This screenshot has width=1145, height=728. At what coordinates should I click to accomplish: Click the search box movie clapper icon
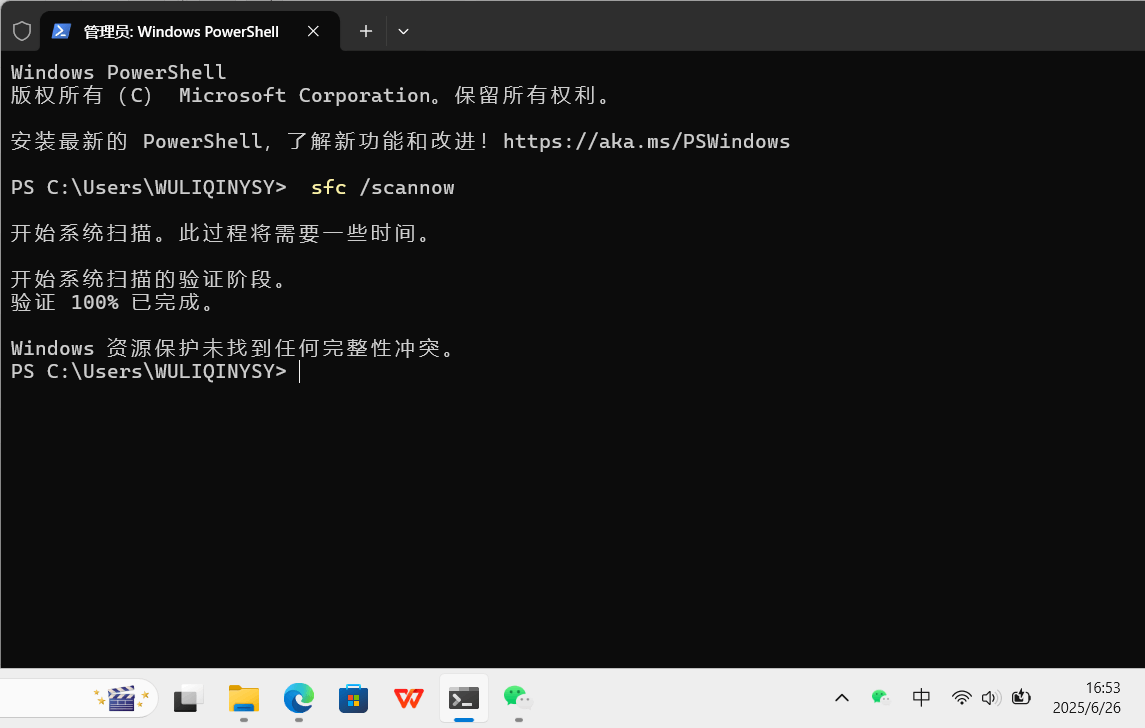point(121,698)
